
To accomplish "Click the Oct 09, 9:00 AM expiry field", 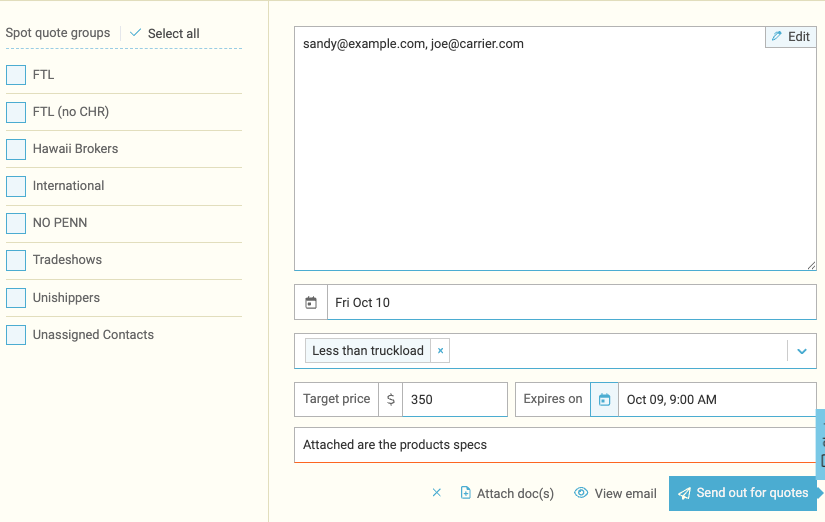I will click(x=717, y=399).
